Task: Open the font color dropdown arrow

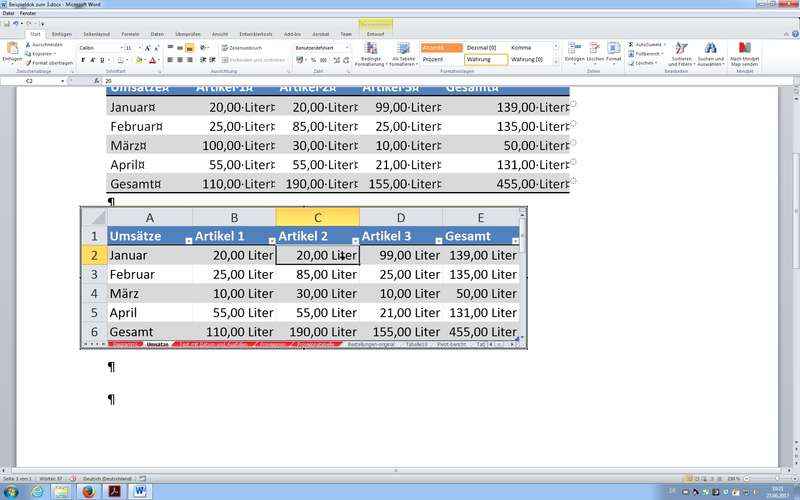Action: point(158,61)
